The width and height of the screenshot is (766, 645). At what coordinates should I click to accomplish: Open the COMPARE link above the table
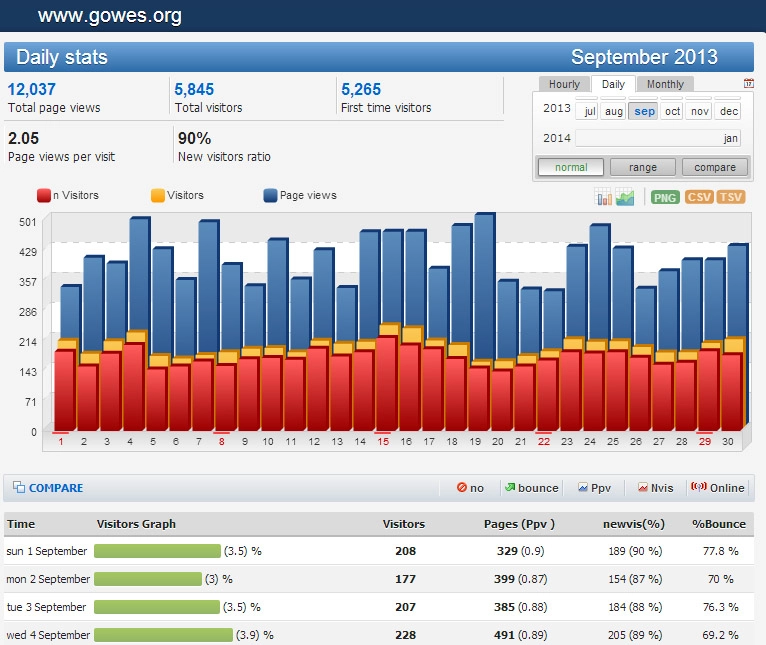pos(49,488)
